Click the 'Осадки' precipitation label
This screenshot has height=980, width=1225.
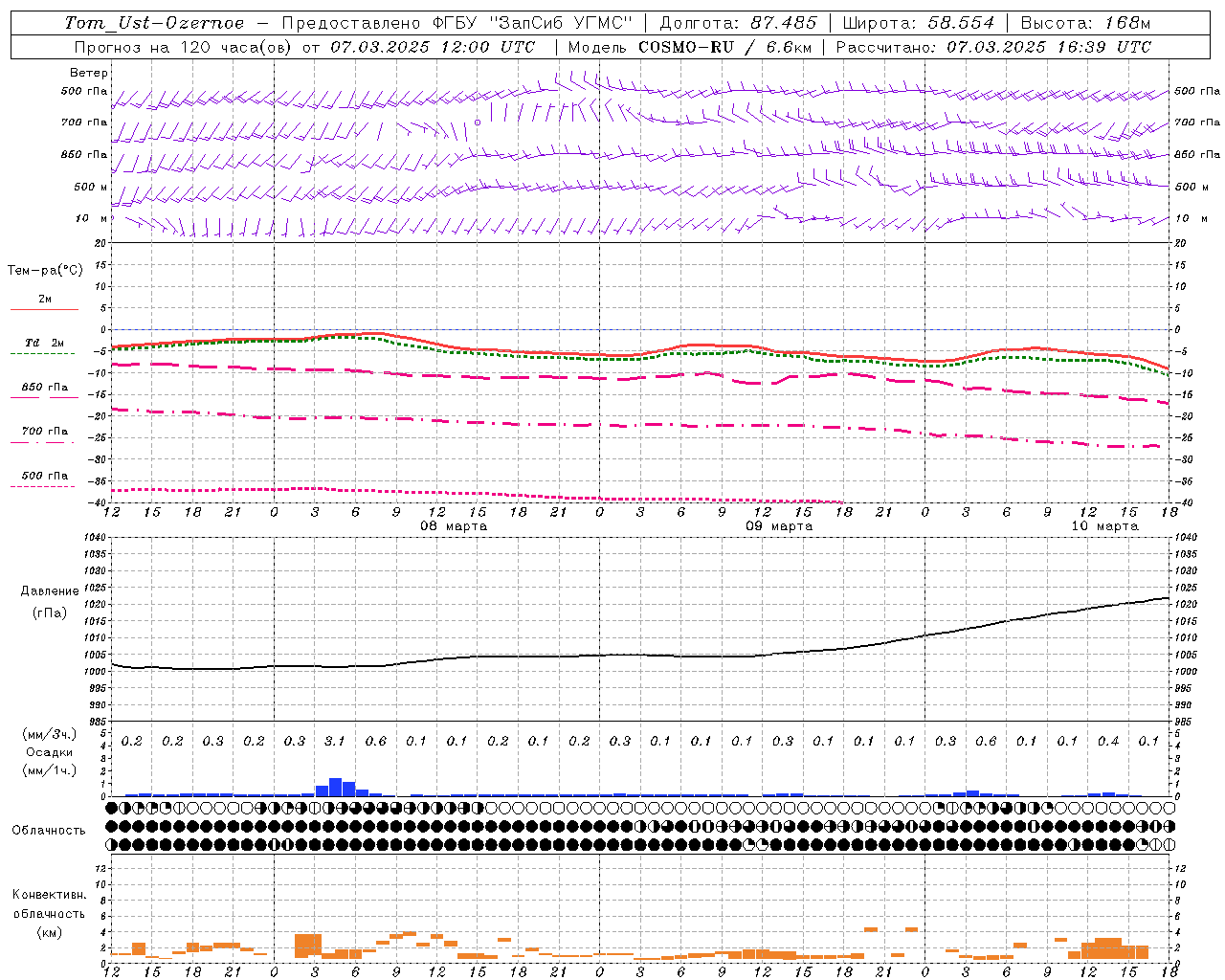(50, 752)
